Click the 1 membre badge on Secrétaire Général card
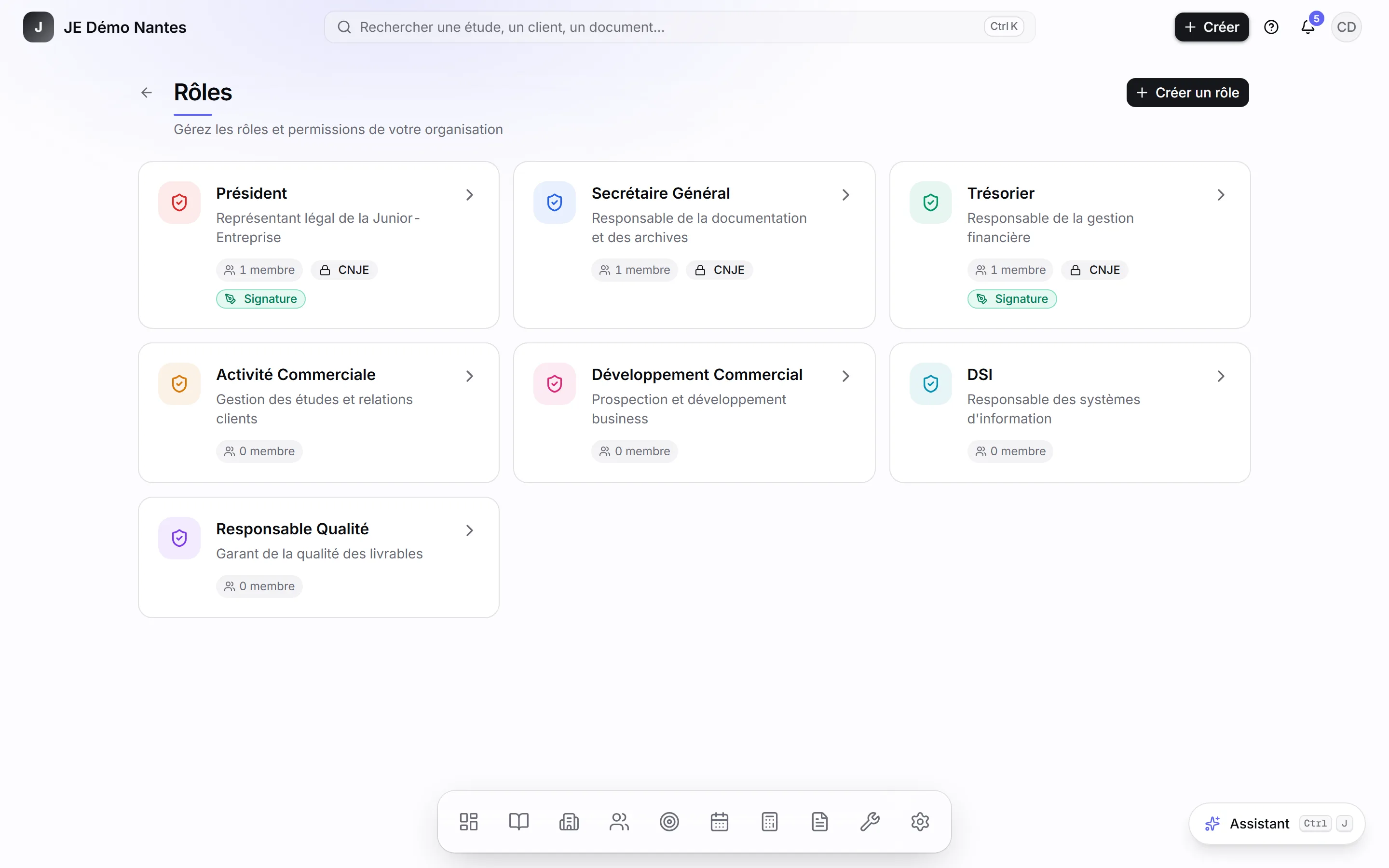 tap(635, 270)
